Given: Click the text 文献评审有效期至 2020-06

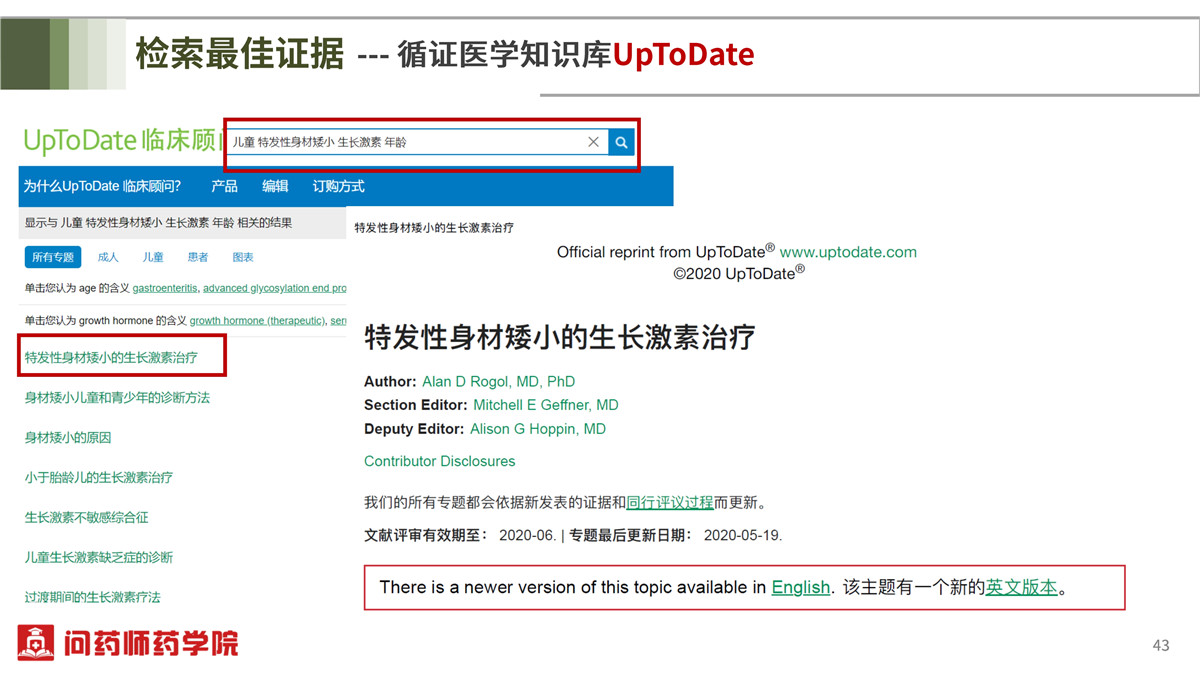Looking at the screenshot, I should (460, 535).
